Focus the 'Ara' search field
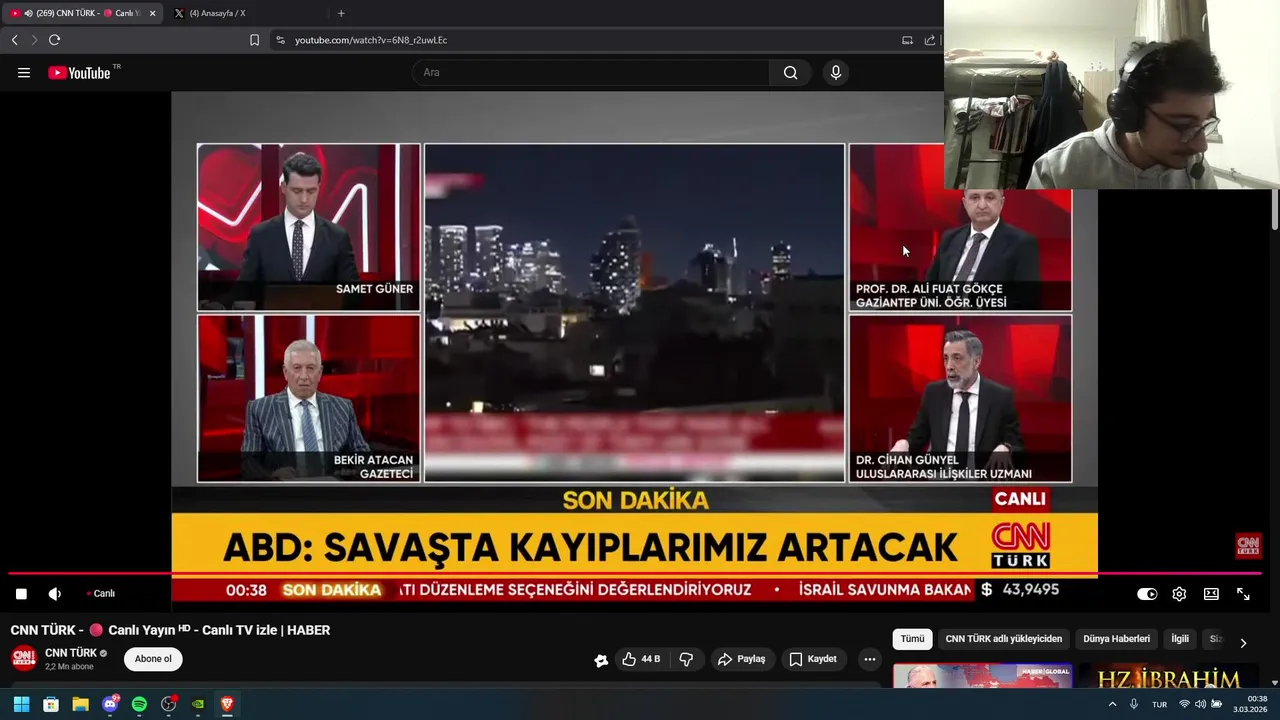The height and width of the screenshot is (720, 1280). tap(590, 72)
